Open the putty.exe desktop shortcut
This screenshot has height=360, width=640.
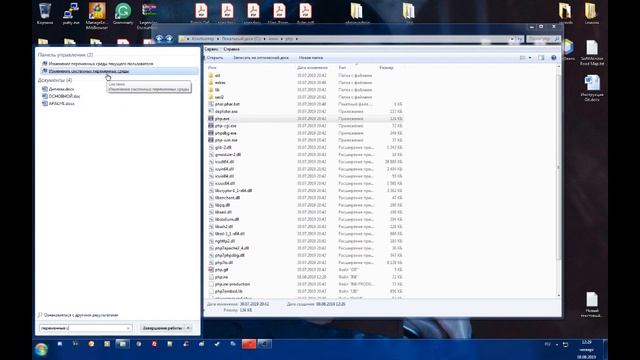point(71,13)
